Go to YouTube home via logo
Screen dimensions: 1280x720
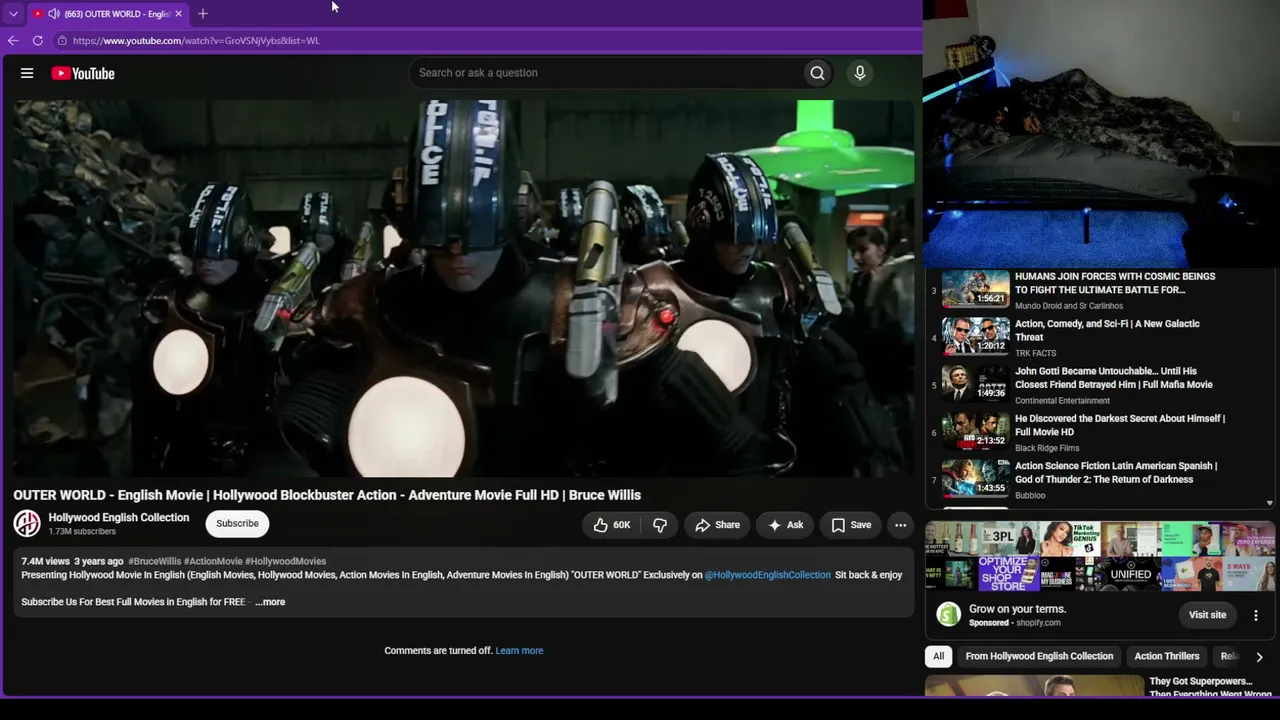pyautogui.click(x=83, y=73)
